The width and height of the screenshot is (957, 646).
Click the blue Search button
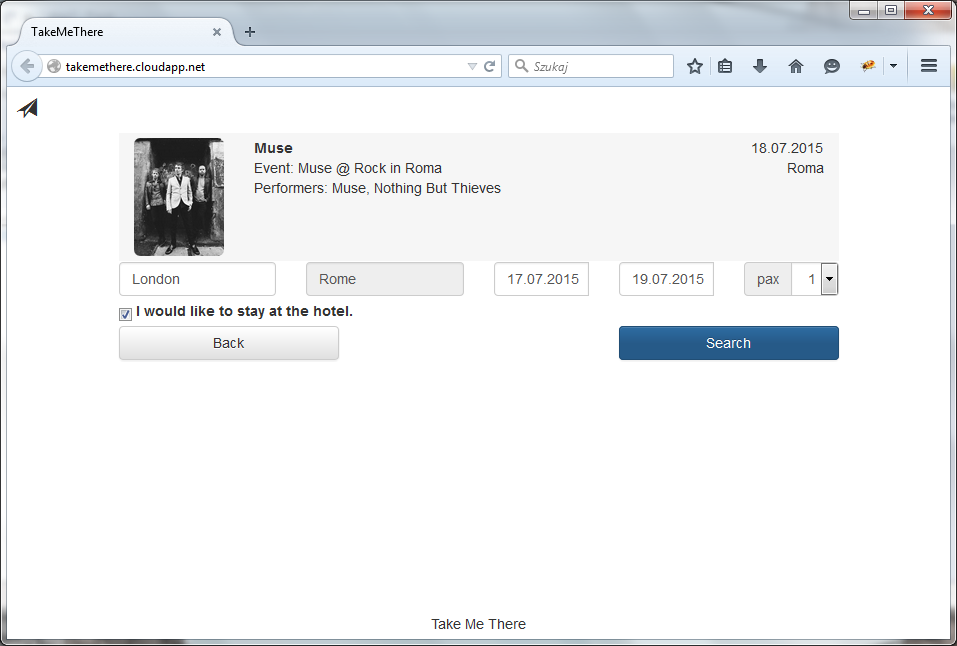(729, 343)
